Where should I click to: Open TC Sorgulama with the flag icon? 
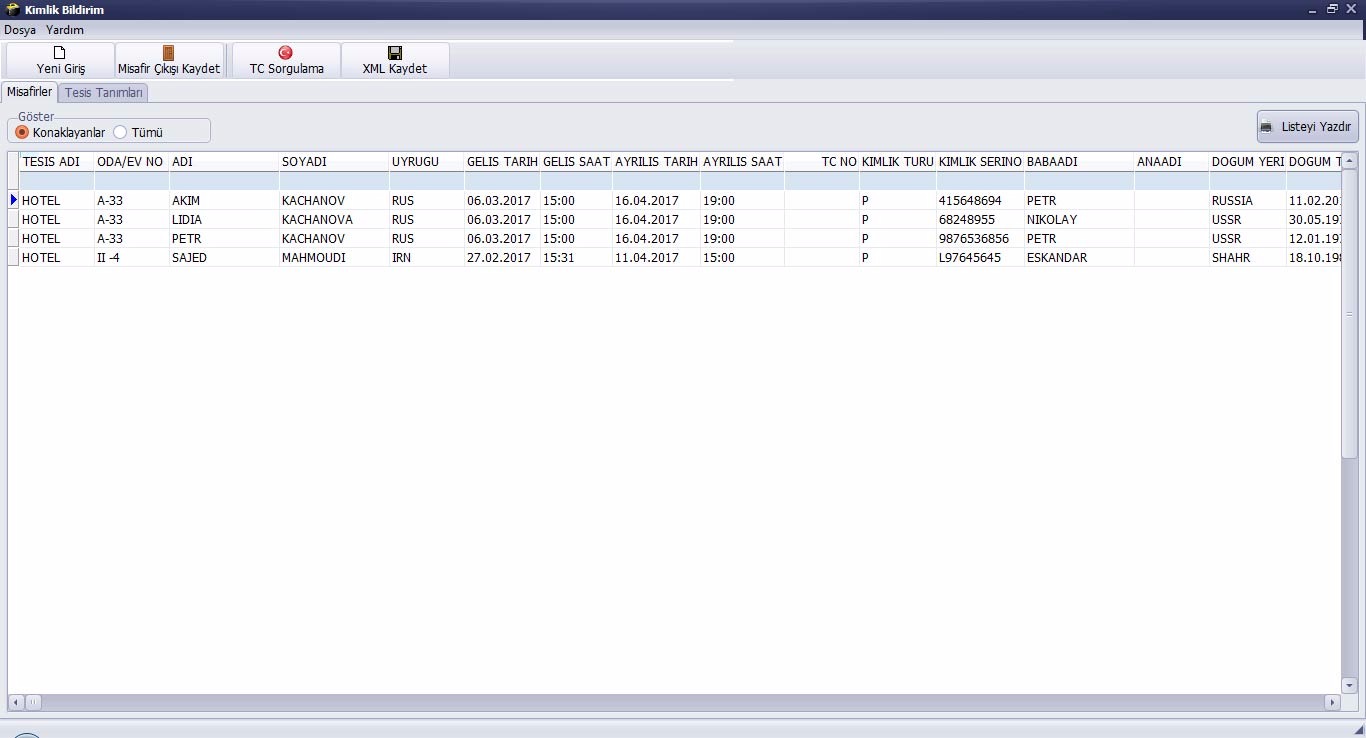point(286,53)
